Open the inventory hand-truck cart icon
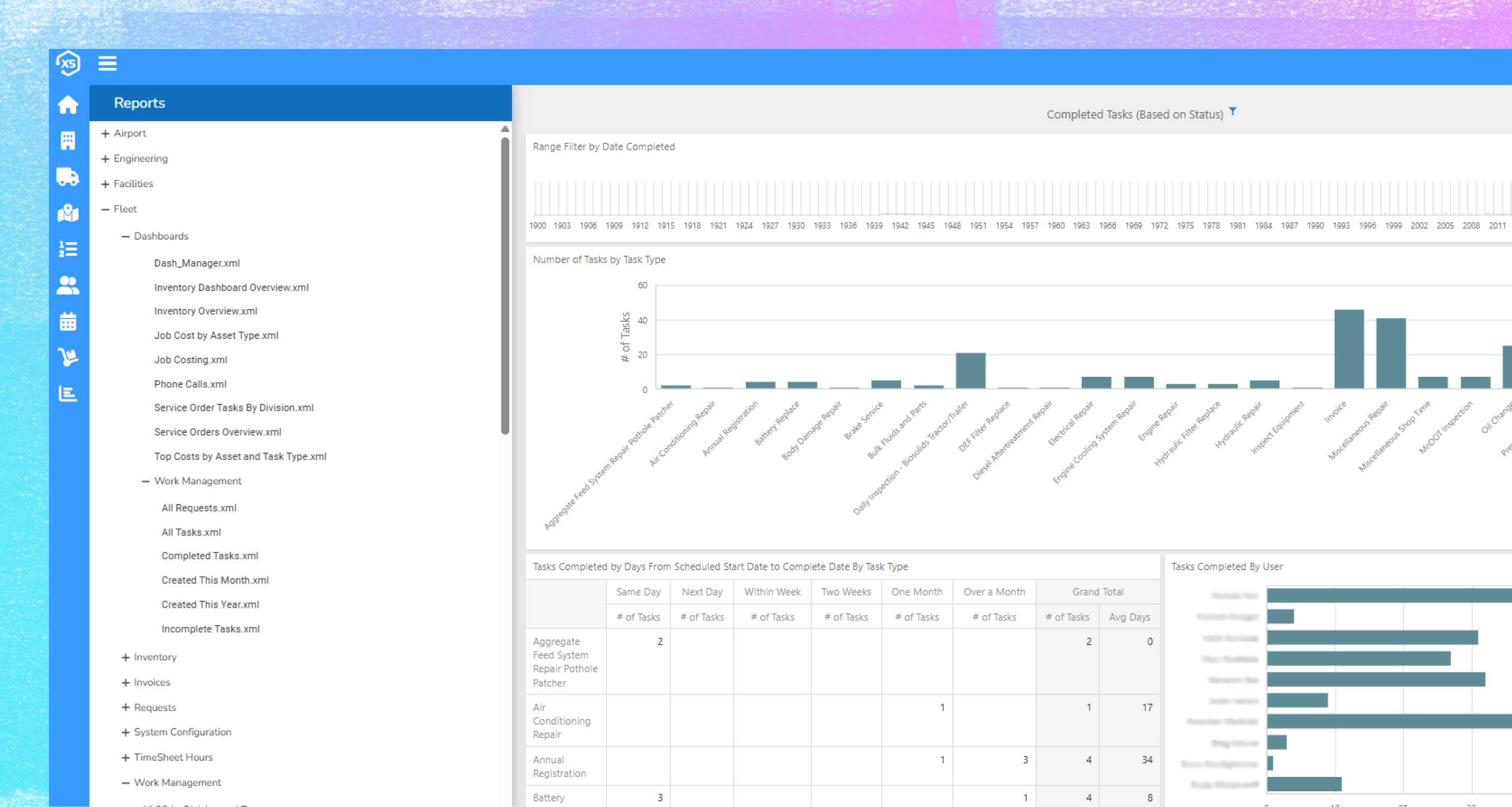The width and height of the screenshot is (1512, 807). (68, 357)
